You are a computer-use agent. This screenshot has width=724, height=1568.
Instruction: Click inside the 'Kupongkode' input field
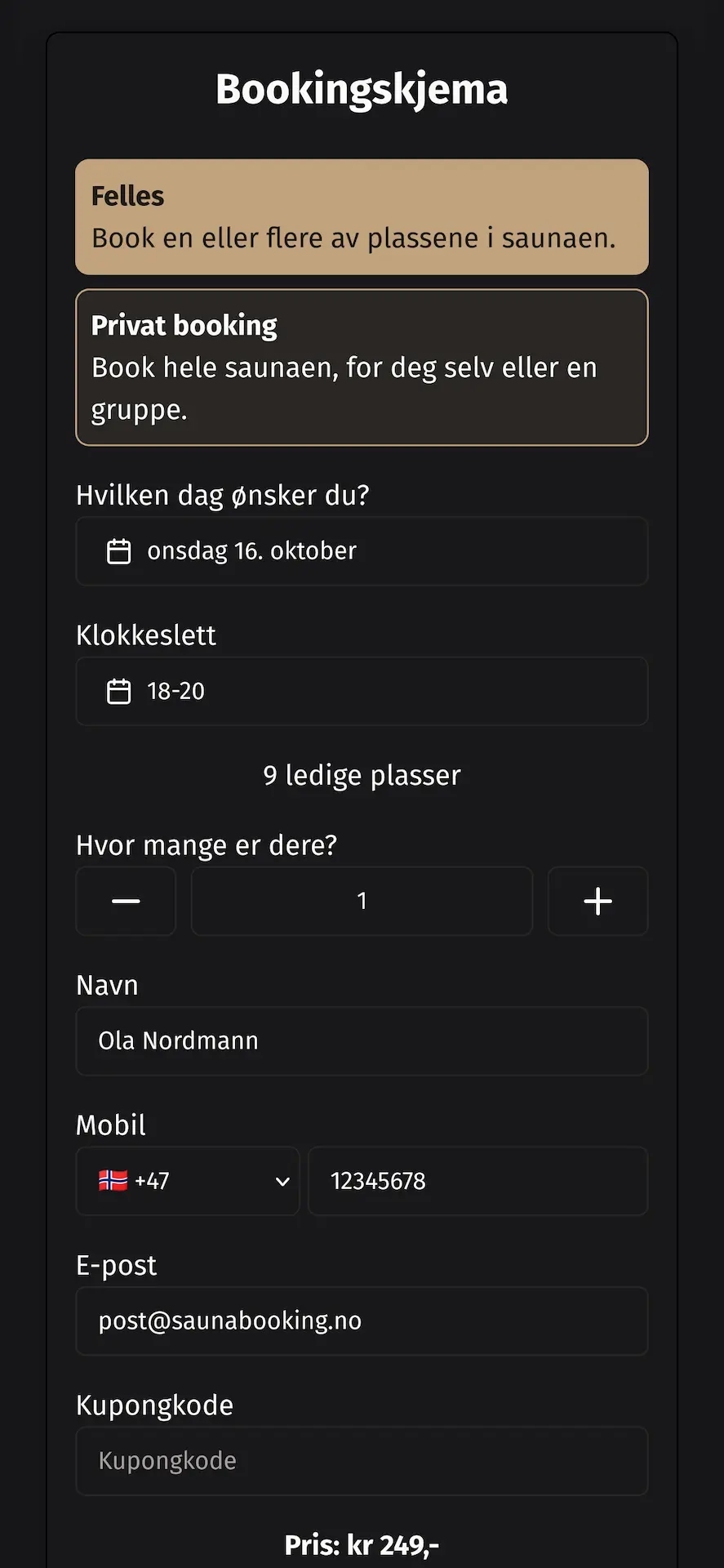(x=362, y=1460)
